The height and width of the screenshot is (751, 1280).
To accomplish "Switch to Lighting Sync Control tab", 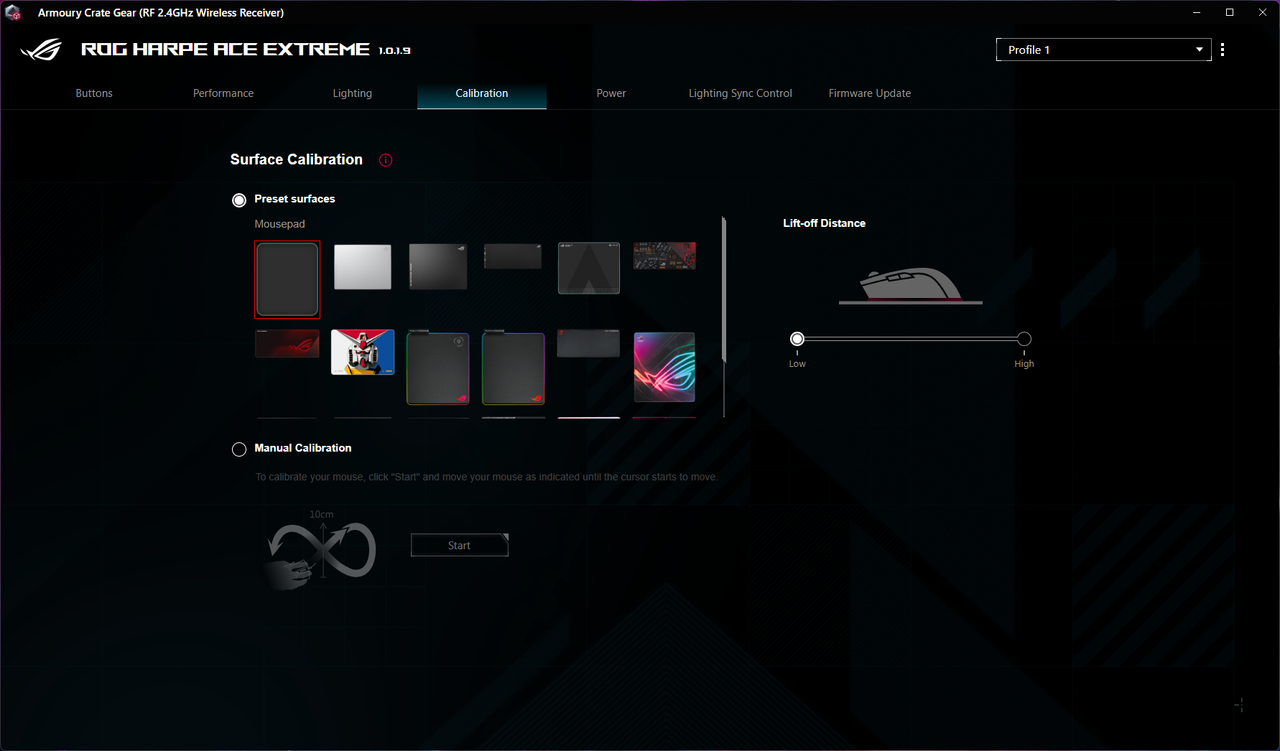I will click(x=740, y=93).
